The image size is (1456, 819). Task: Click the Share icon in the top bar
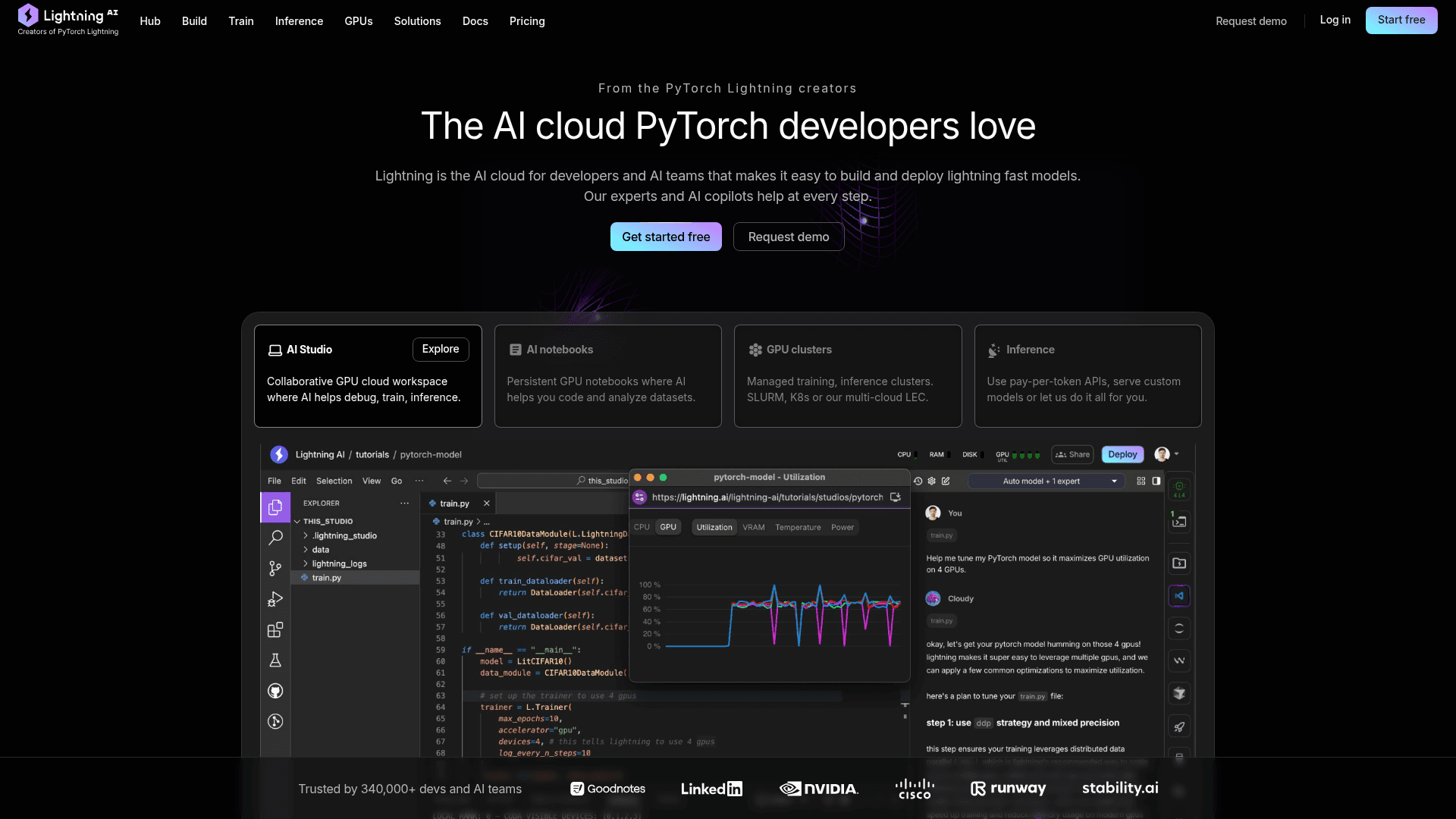[1072, 454]
